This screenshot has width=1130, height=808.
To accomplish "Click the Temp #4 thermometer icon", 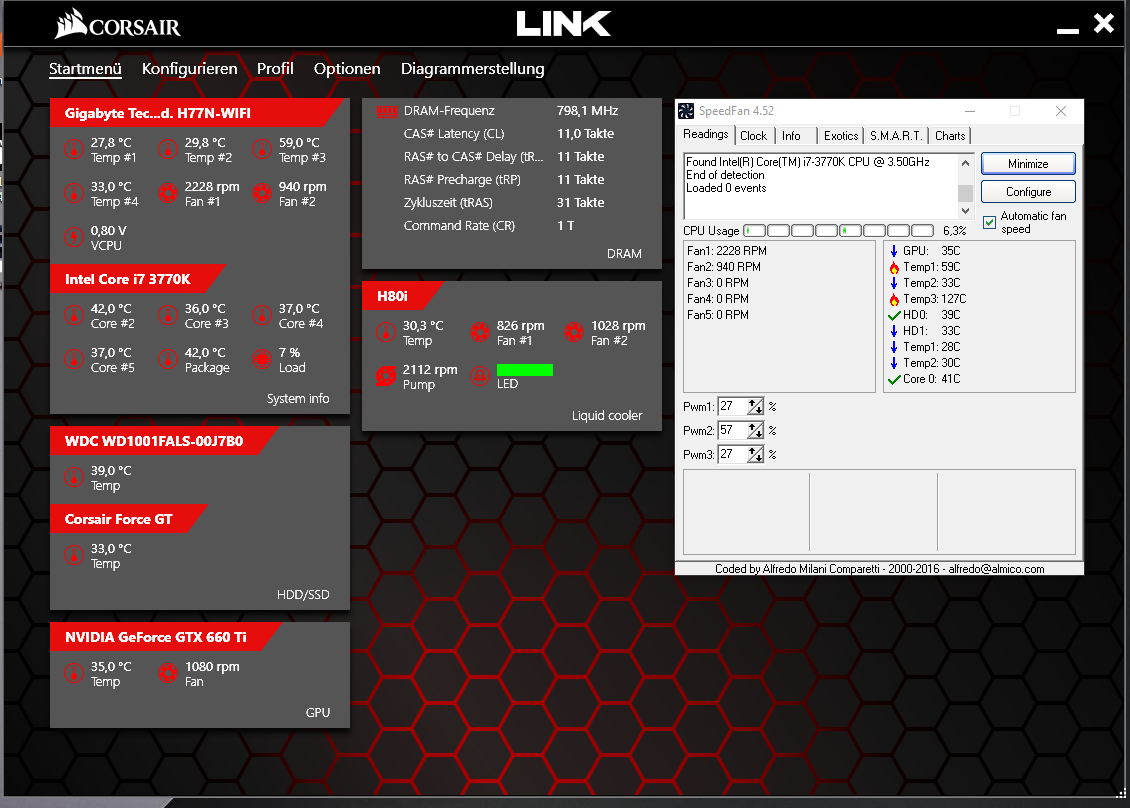I will click(74, 194).
